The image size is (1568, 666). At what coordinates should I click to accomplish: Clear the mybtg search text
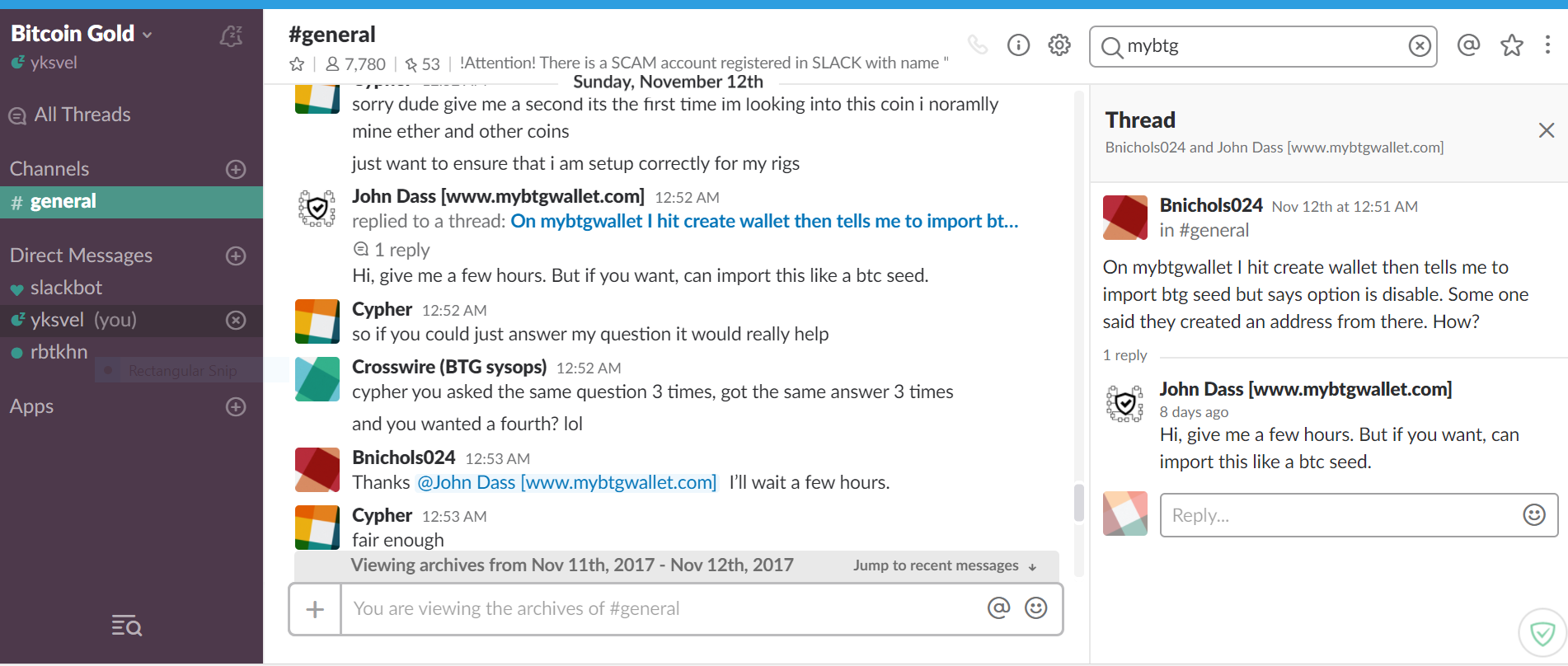tap(1420, 46)
